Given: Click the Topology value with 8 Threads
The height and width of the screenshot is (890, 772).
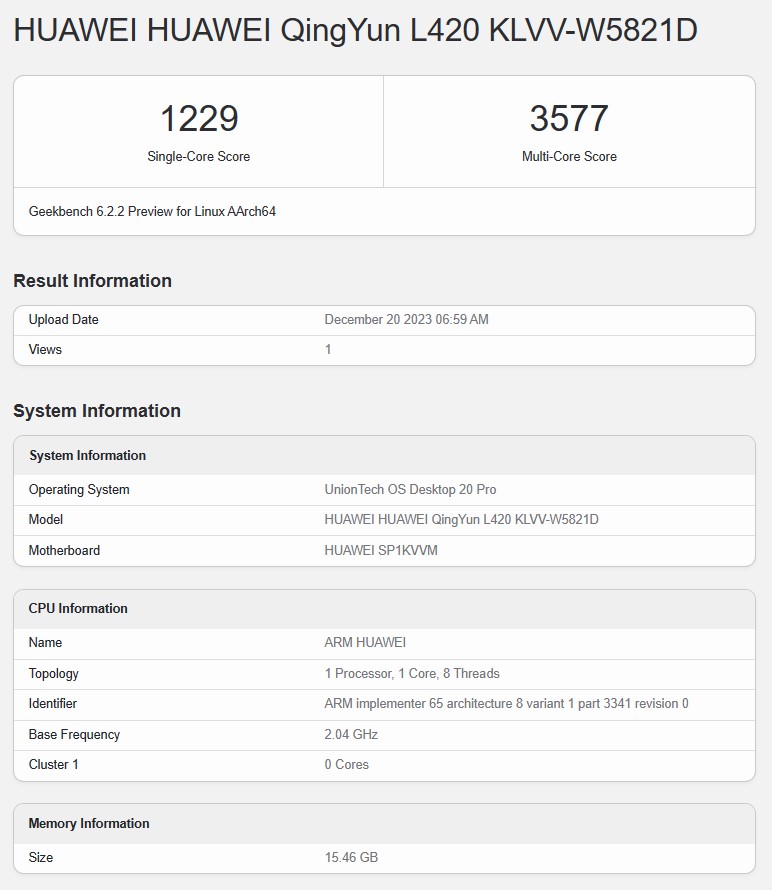Looking at the screenshot, I should coord(412,674).
